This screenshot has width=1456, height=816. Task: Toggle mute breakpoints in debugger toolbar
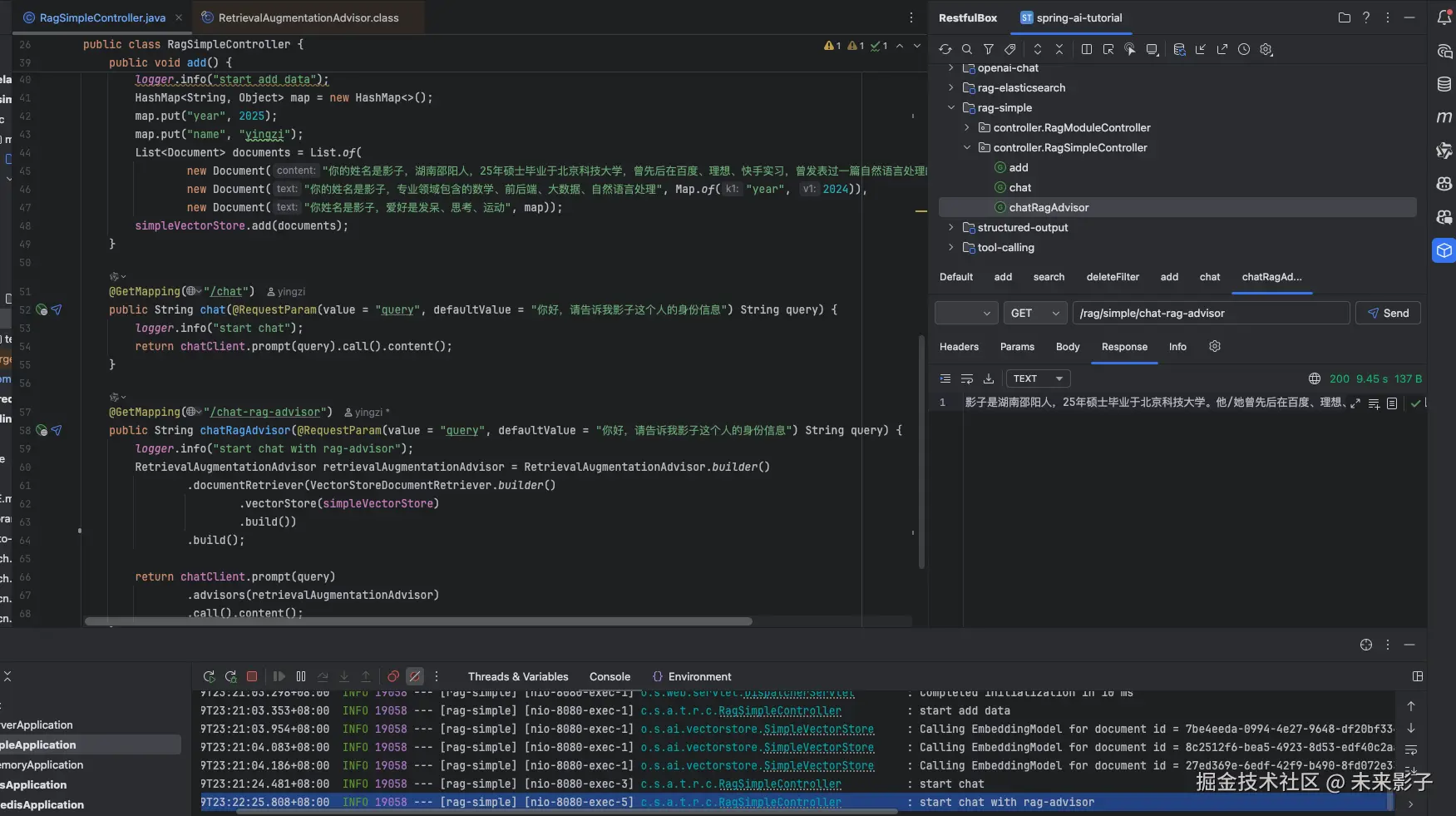pyautogui.click(x=415, y=677)
